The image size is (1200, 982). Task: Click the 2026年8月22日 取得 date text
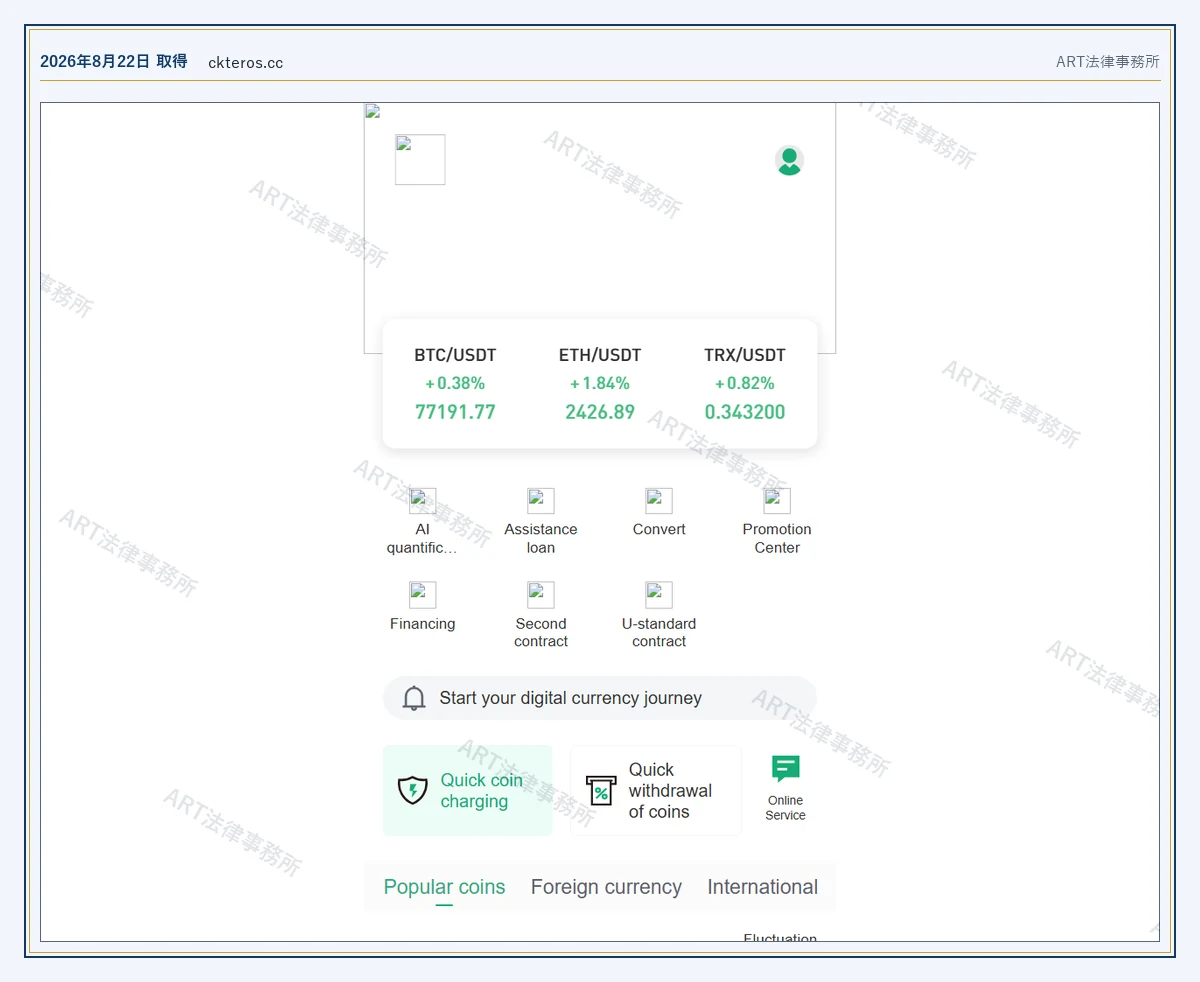(x=114, y=61)
